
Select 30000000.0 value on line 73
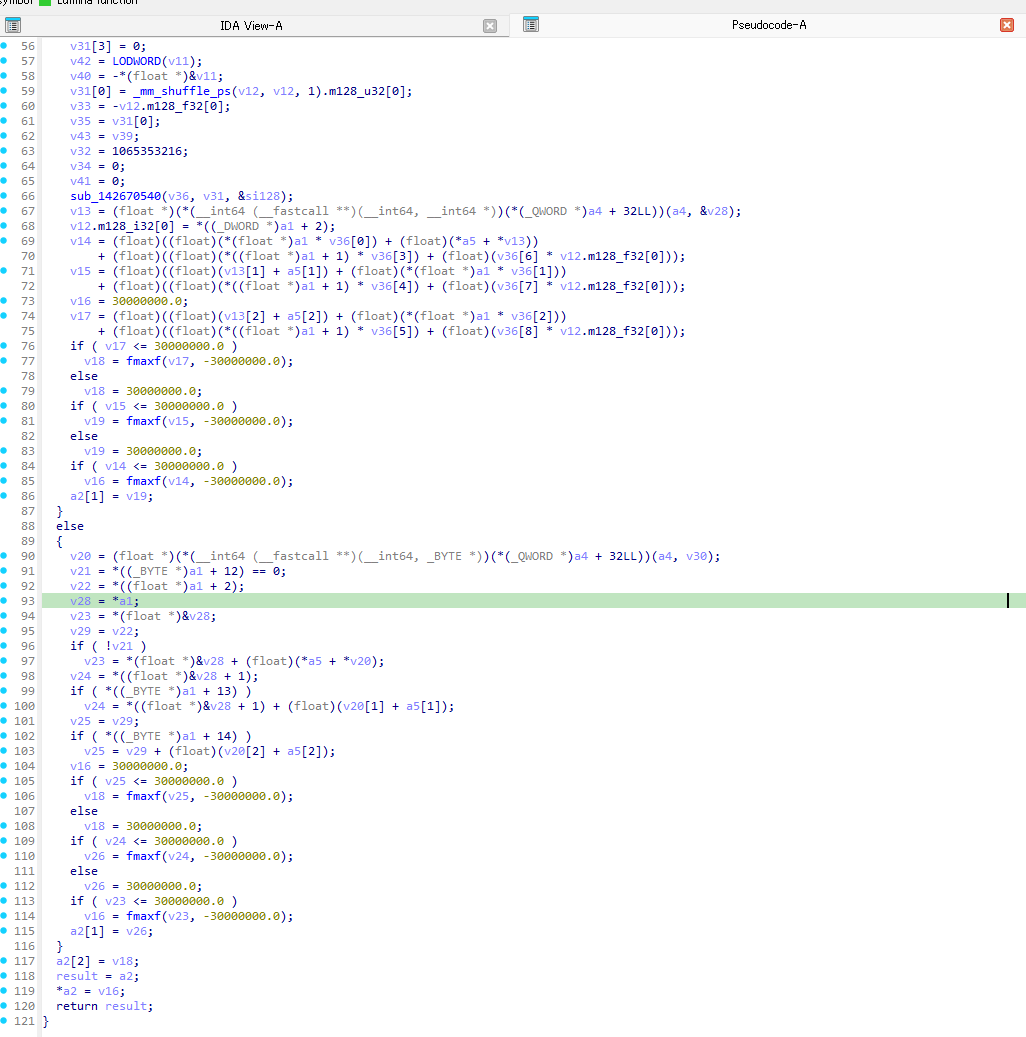(x=147, y=301)
